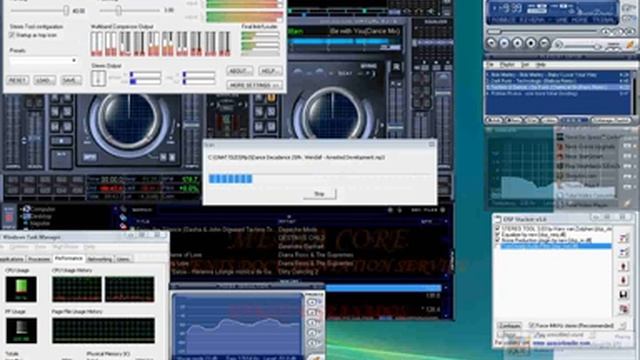Open the Help menu in the Winamp playlist
This screenshot has height=360, width=640.
coord(540,65)
